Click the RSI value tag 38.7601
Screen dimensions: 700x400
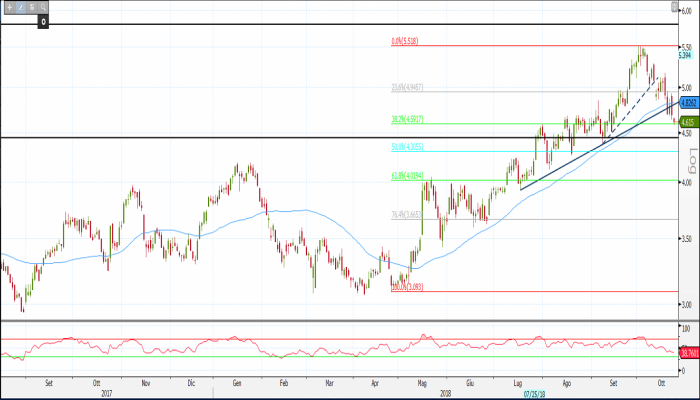[x=688, y=352]
